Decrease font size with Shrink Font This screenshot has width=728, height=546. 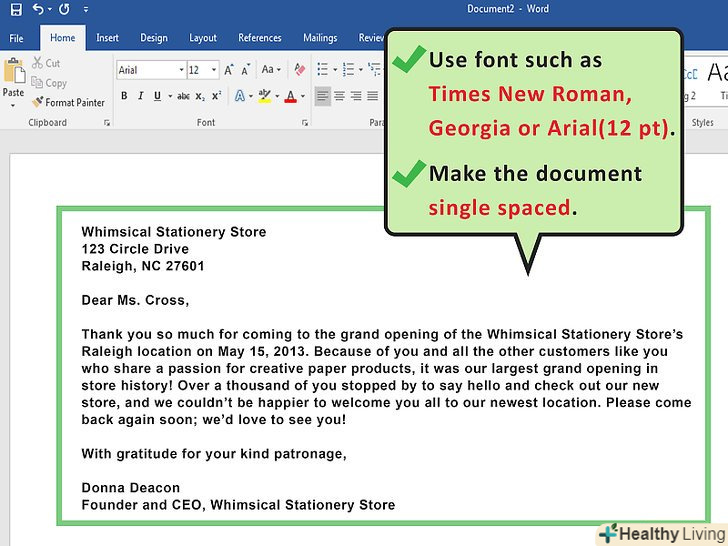click(x=245, y=70)
